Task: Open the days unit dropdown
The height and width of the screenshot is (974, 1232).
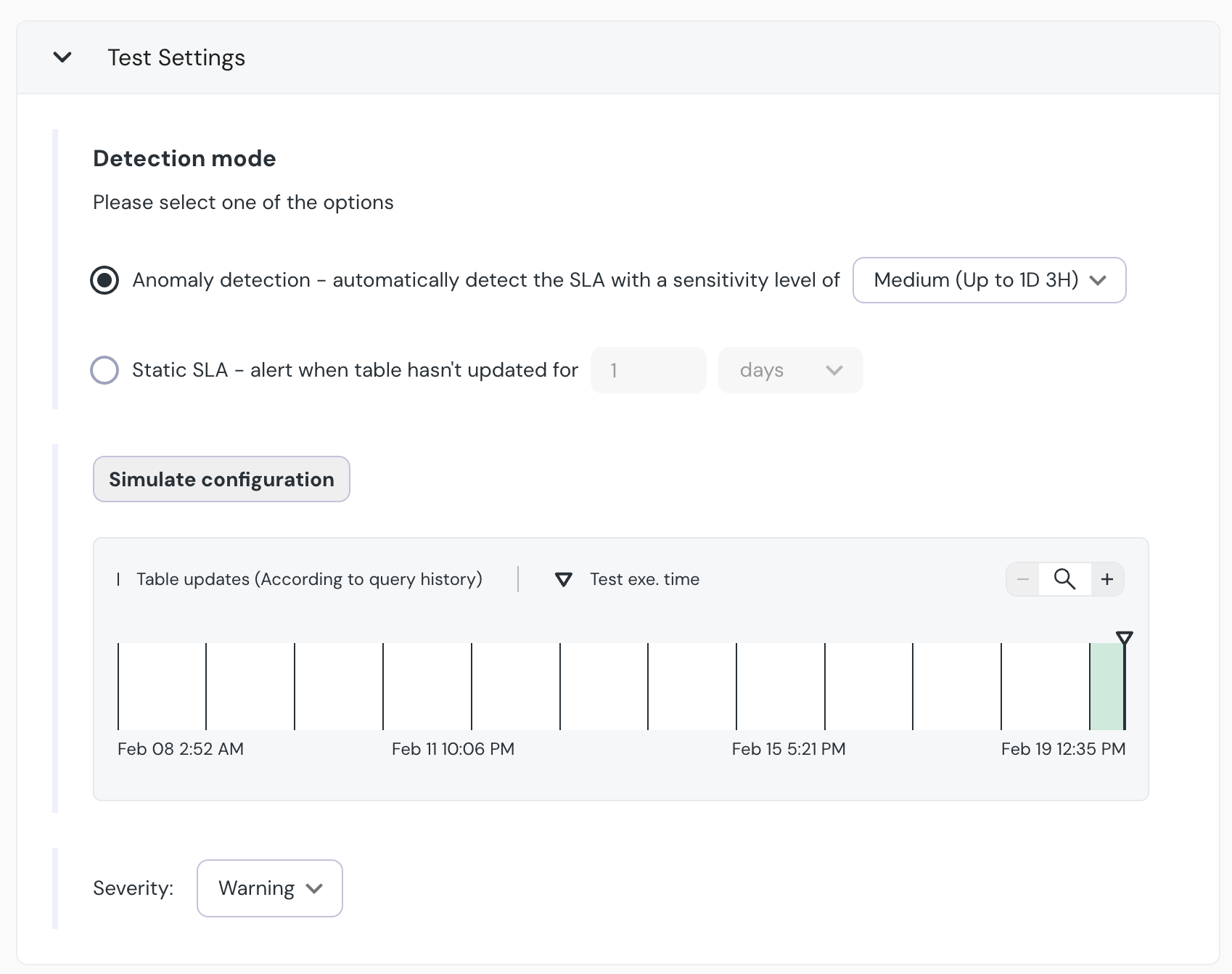Action: click(790, 370)
